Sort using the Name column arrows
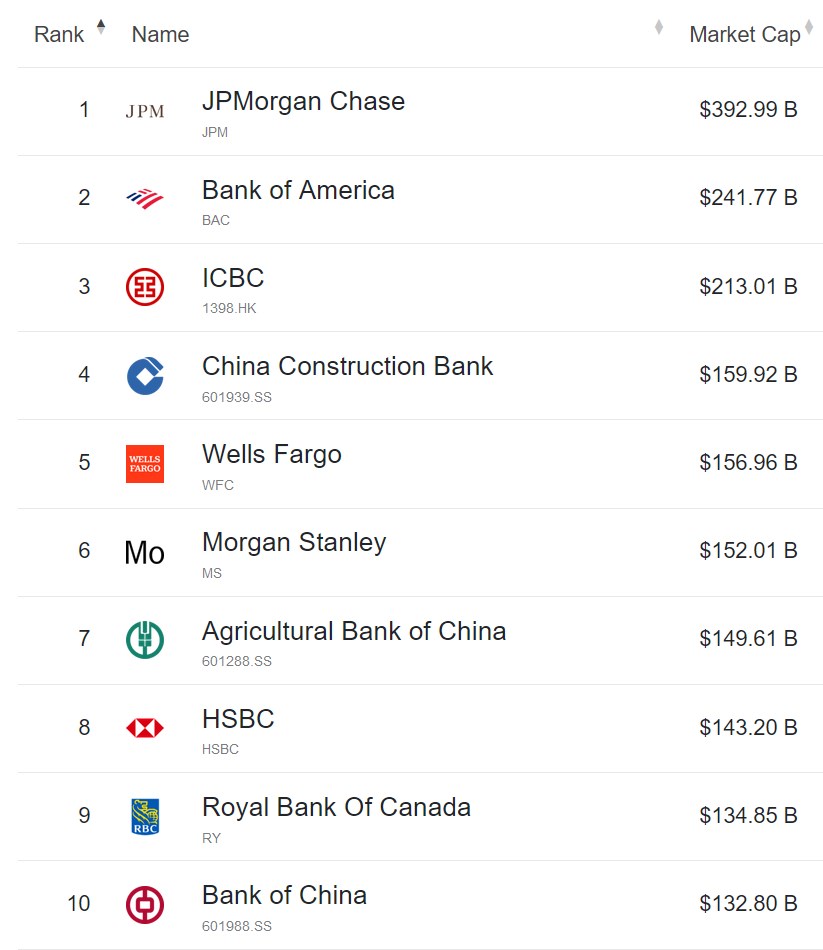The height and width of the screenshot is (950, 823). click(x=658, y=27)
